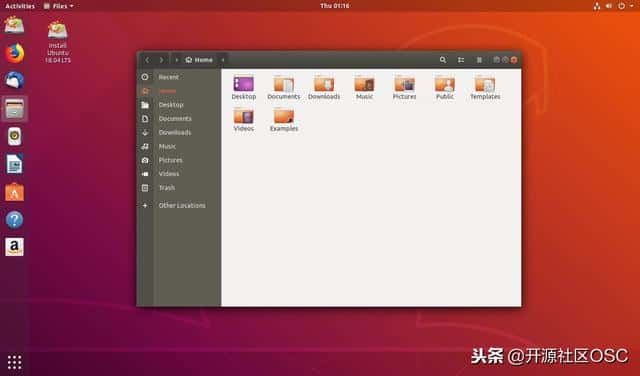Viewport: 640px width, 376px height.
Task: Open Rhythmbox music player from the dock
Action: pos(15,136)
